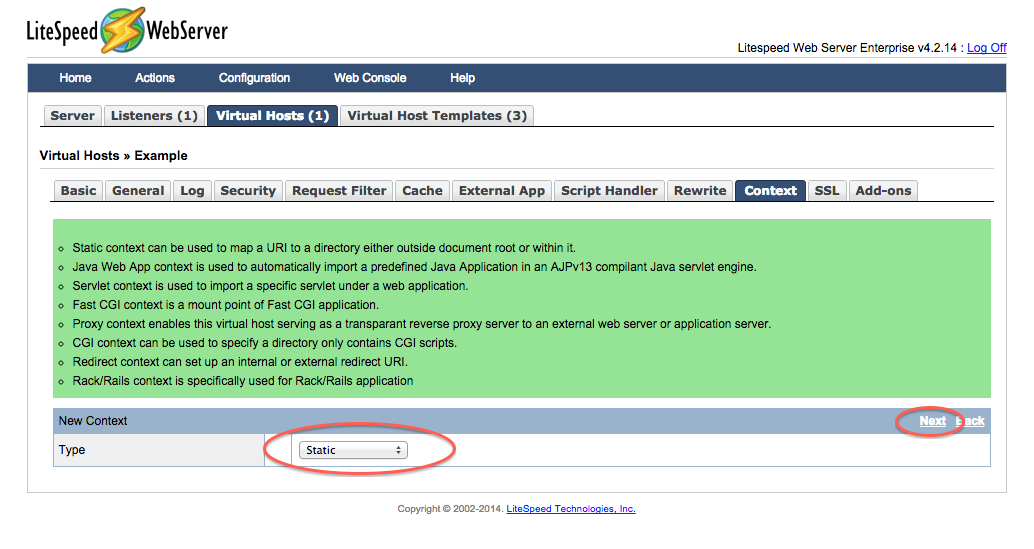1034x549 pixels.
Task: Open the Configuration menu
Action: click(x=255, y=78)
